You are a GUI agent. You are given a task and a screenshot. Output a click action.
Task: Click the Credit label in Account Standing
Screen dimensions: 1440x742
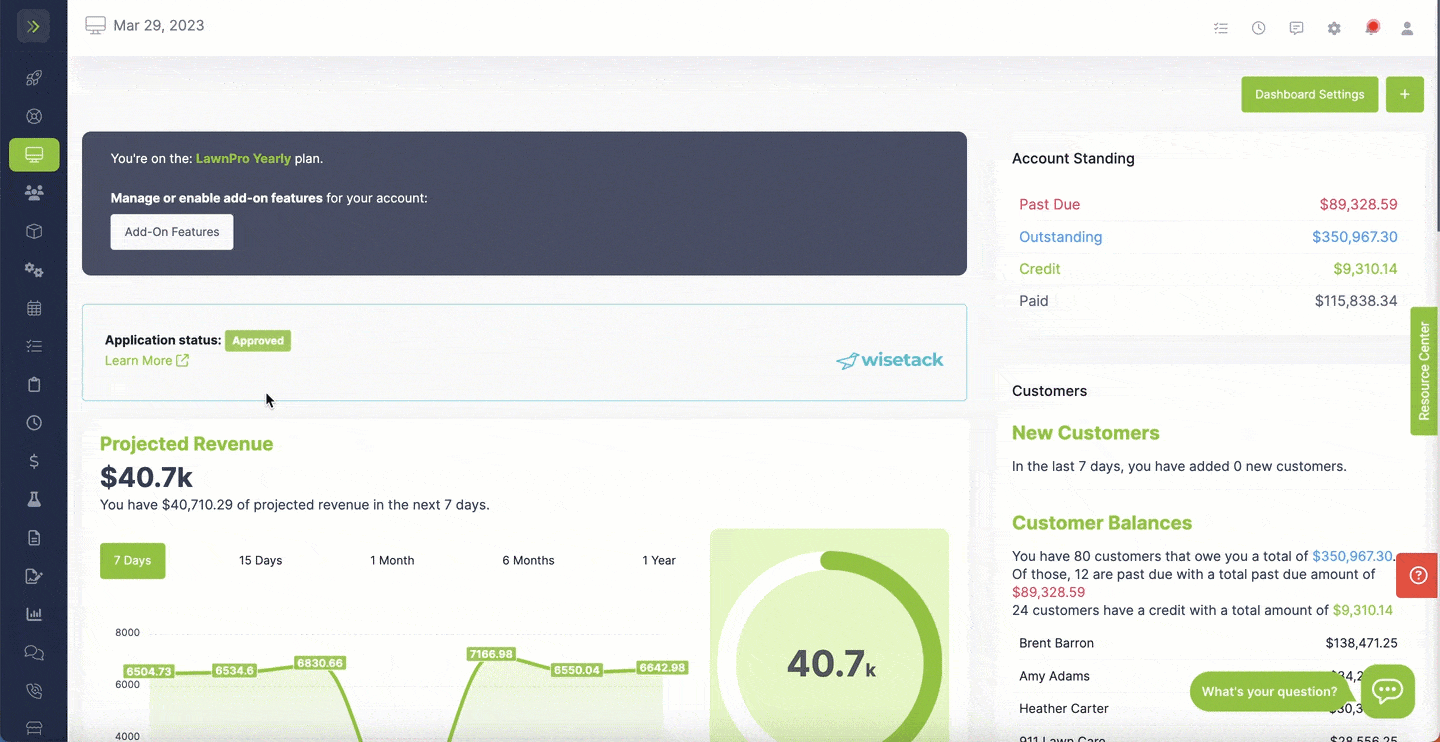pos(1040,269)
